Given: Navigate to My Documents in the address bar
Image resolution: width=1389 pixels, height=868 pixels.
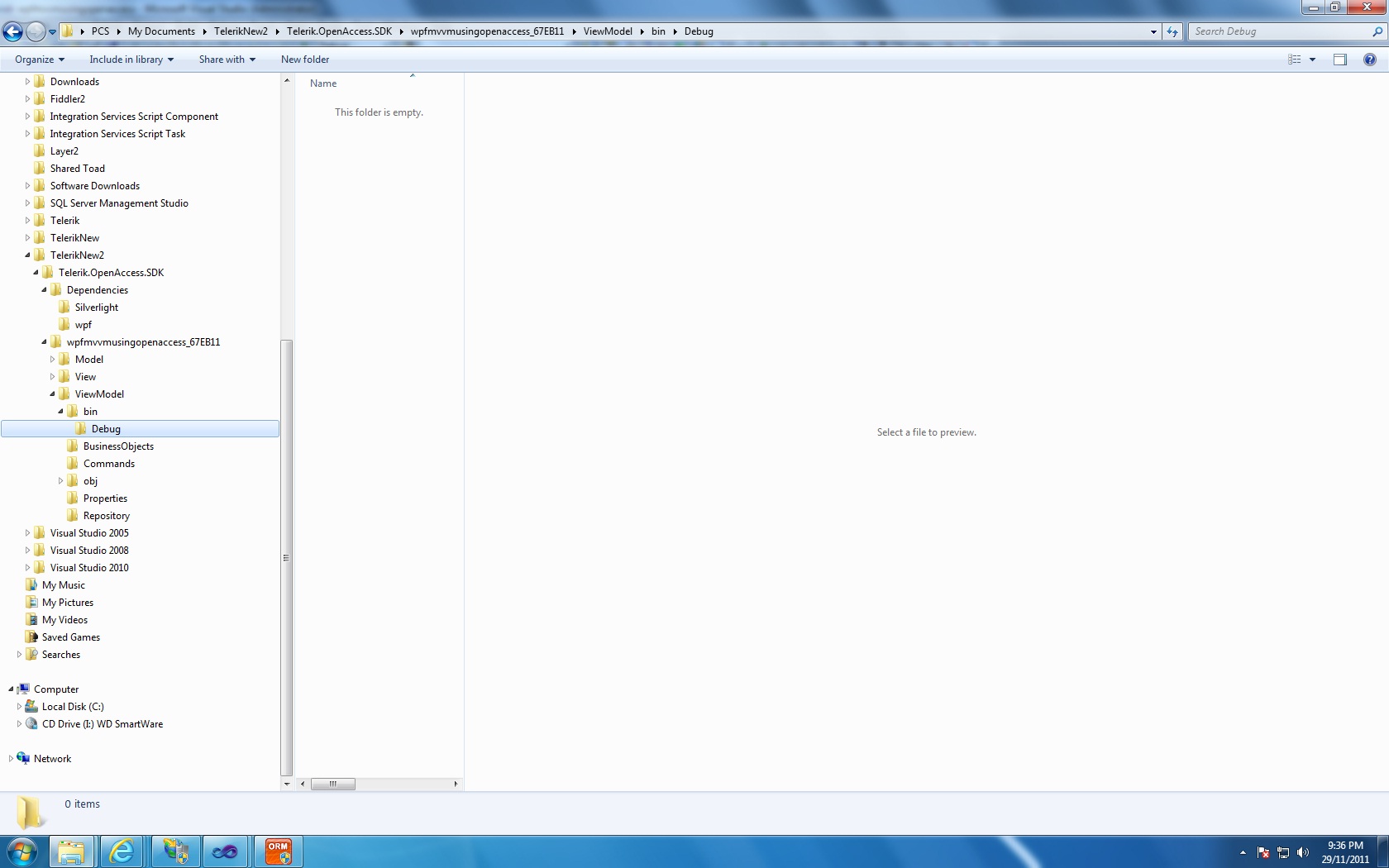Looking at the screenshot, I should [161, 31].
